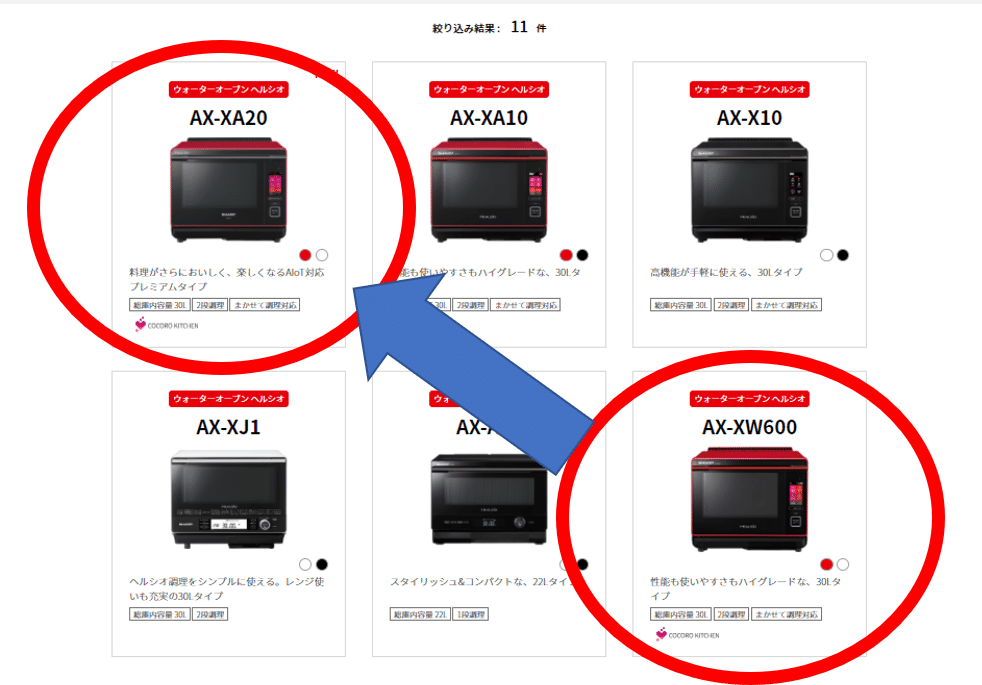Screen dimensions: 982x685
Task: Click the AX-XA10 oven image
Action: tap(489, 190)
